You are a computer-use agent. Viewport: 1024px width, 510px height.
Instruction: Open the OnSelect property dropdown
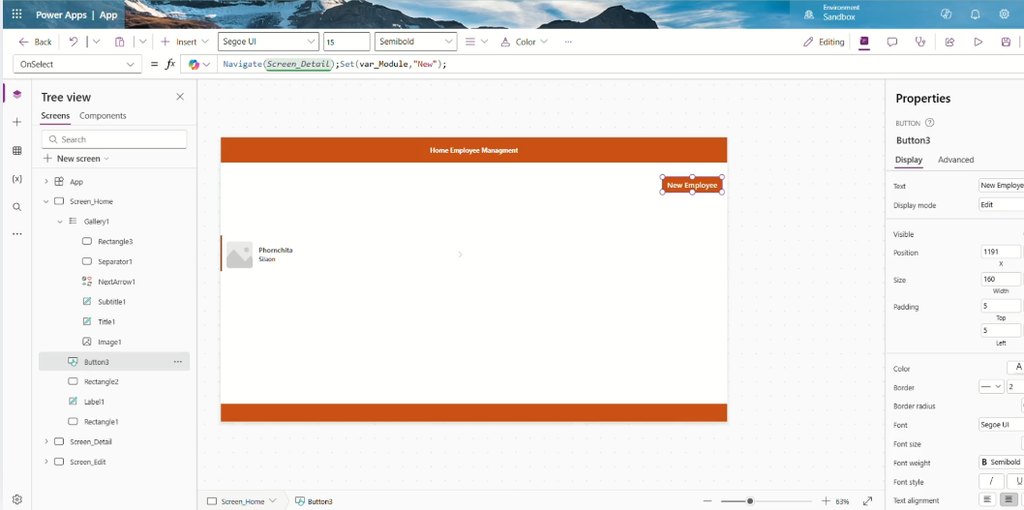(x=77, y=64)
